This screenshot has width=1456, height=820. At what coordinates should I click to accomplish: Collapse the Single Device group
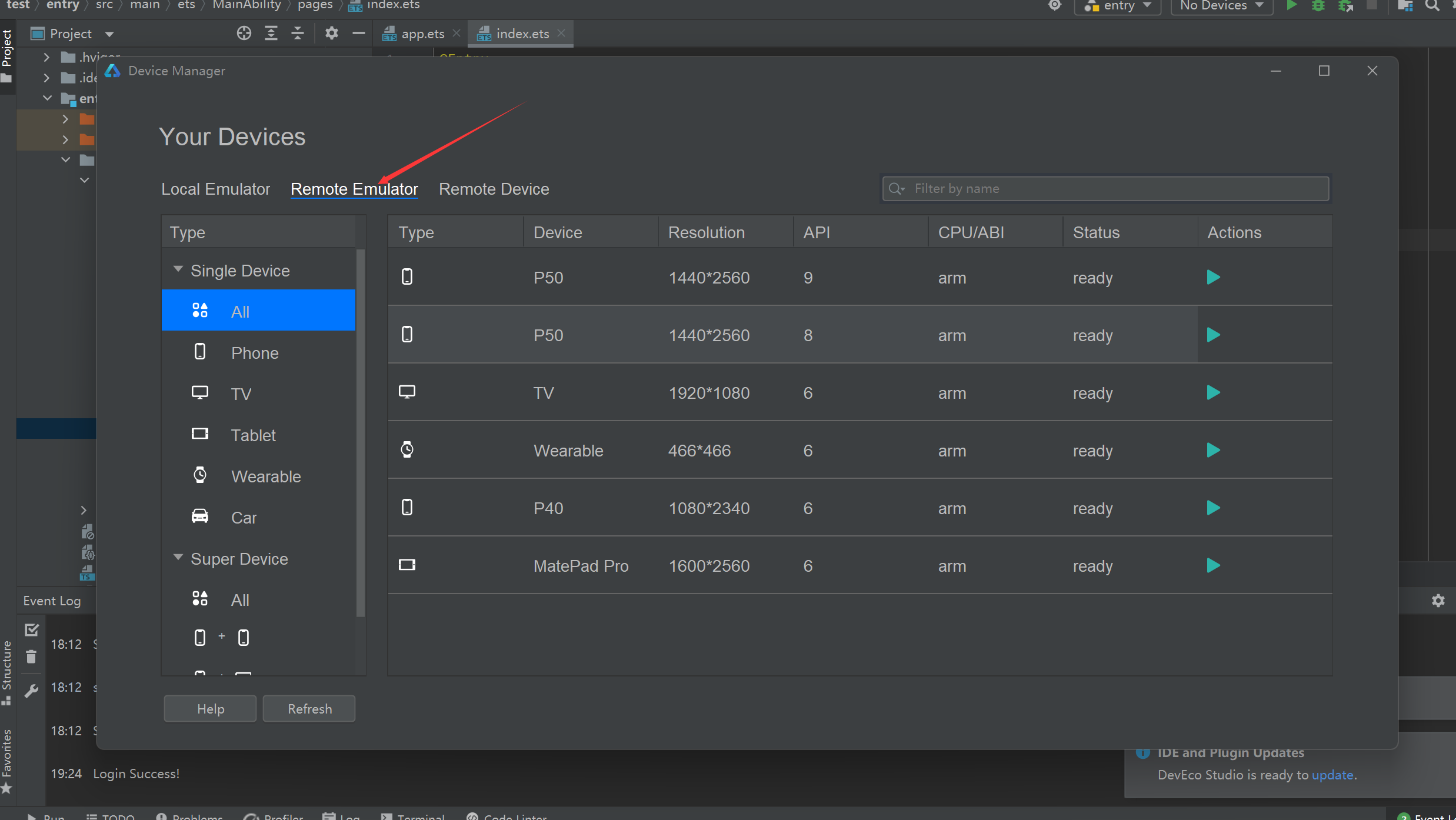[178, 269]
